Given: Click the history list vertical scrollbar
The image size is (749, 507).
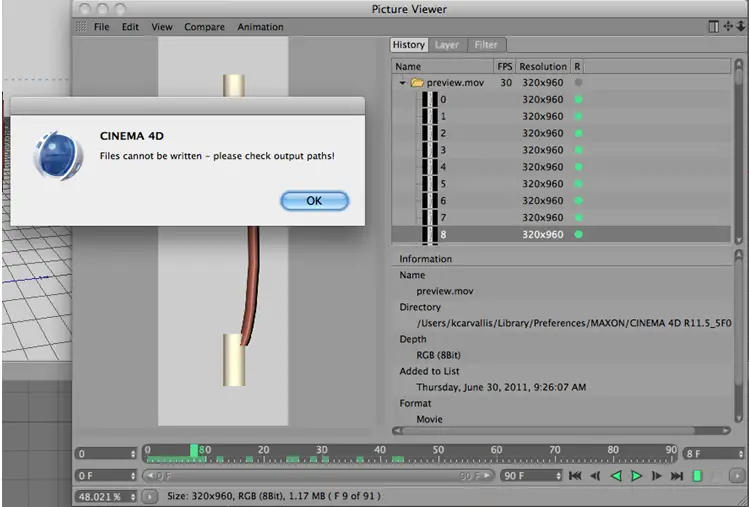Looking at the screenshot, I should 738,151.
